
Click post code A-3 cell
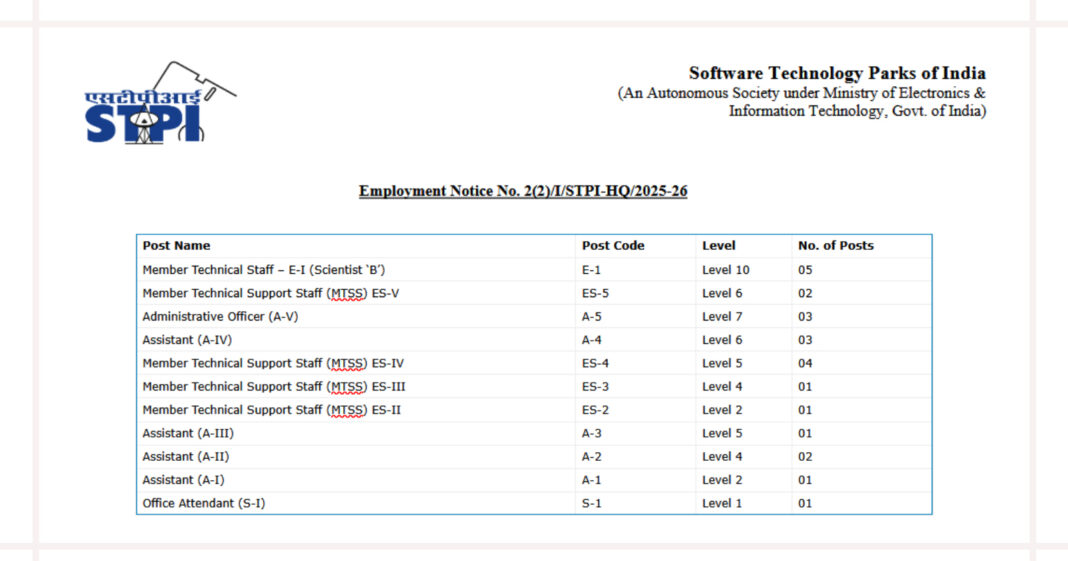click(x=591, y=433)
